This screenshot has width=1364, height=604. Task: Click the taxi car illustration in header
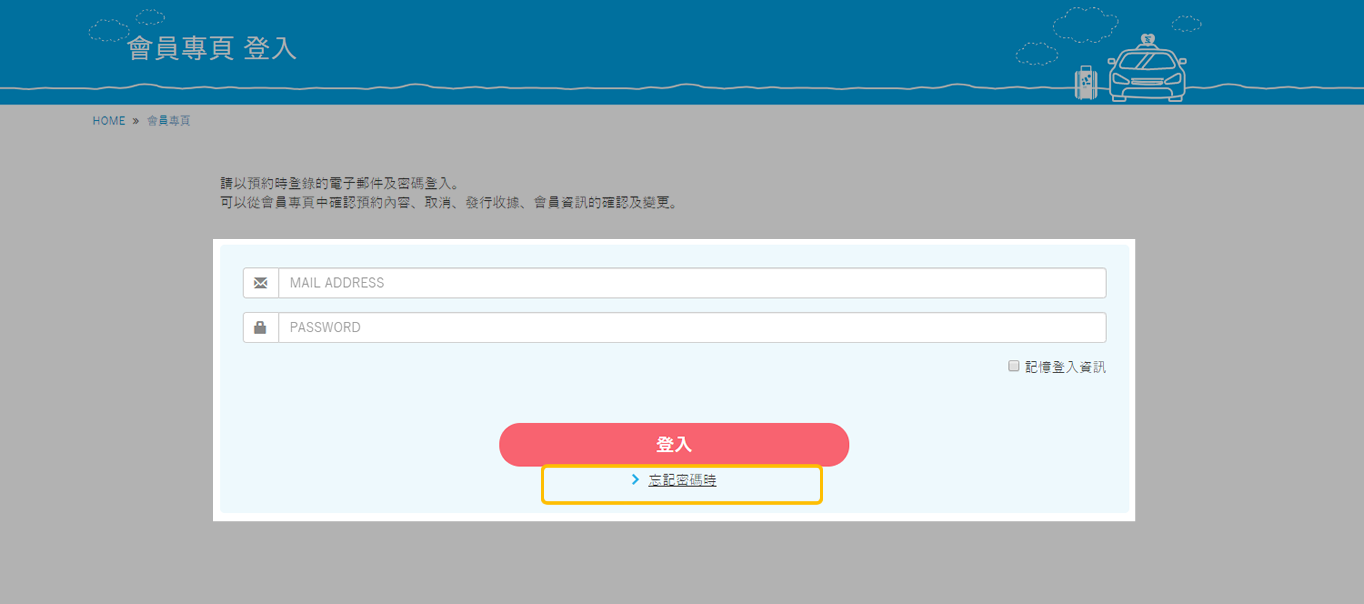1147,68
